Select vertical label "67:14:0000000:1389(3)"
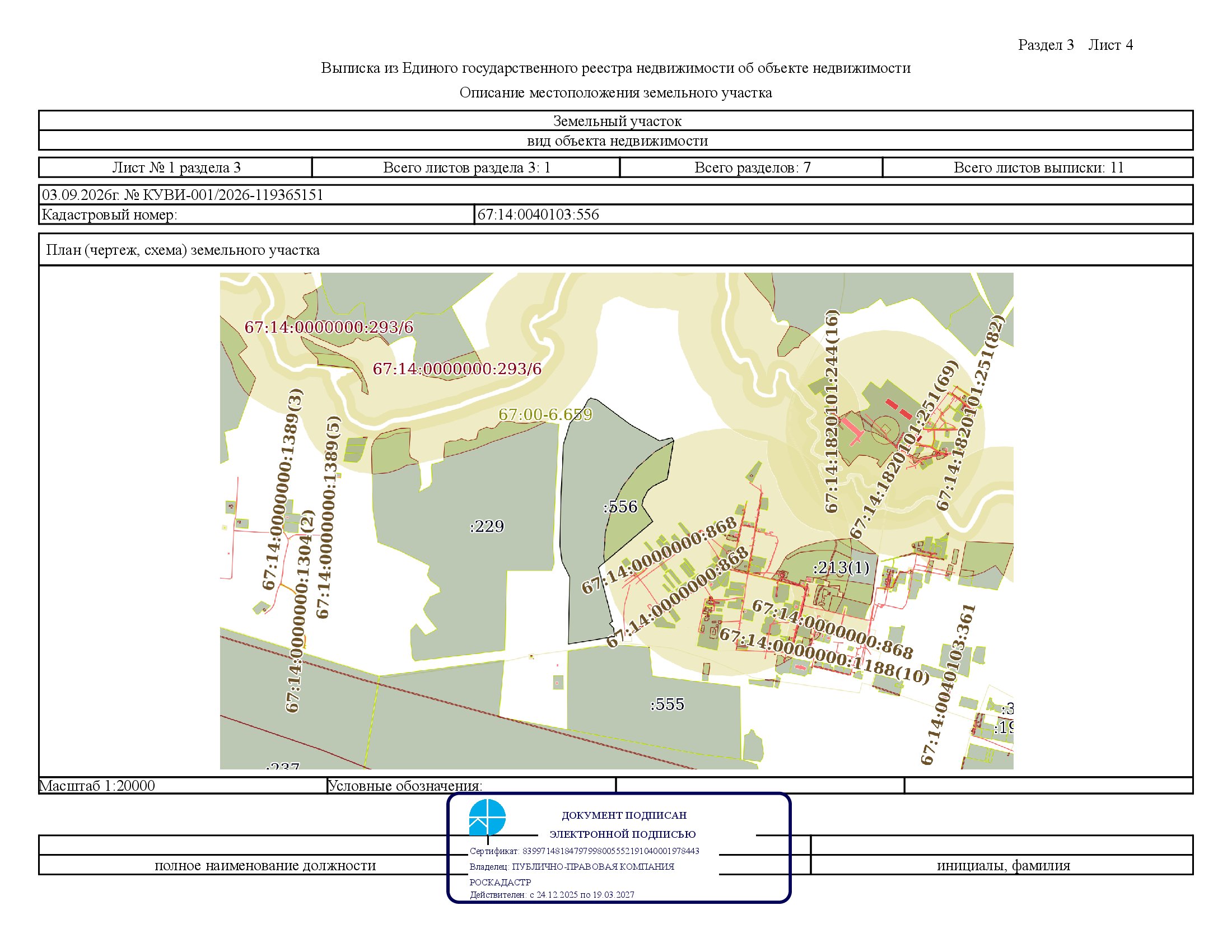Image resolution: width=1232 pixels, height=952 pixels. click(283, 489)
